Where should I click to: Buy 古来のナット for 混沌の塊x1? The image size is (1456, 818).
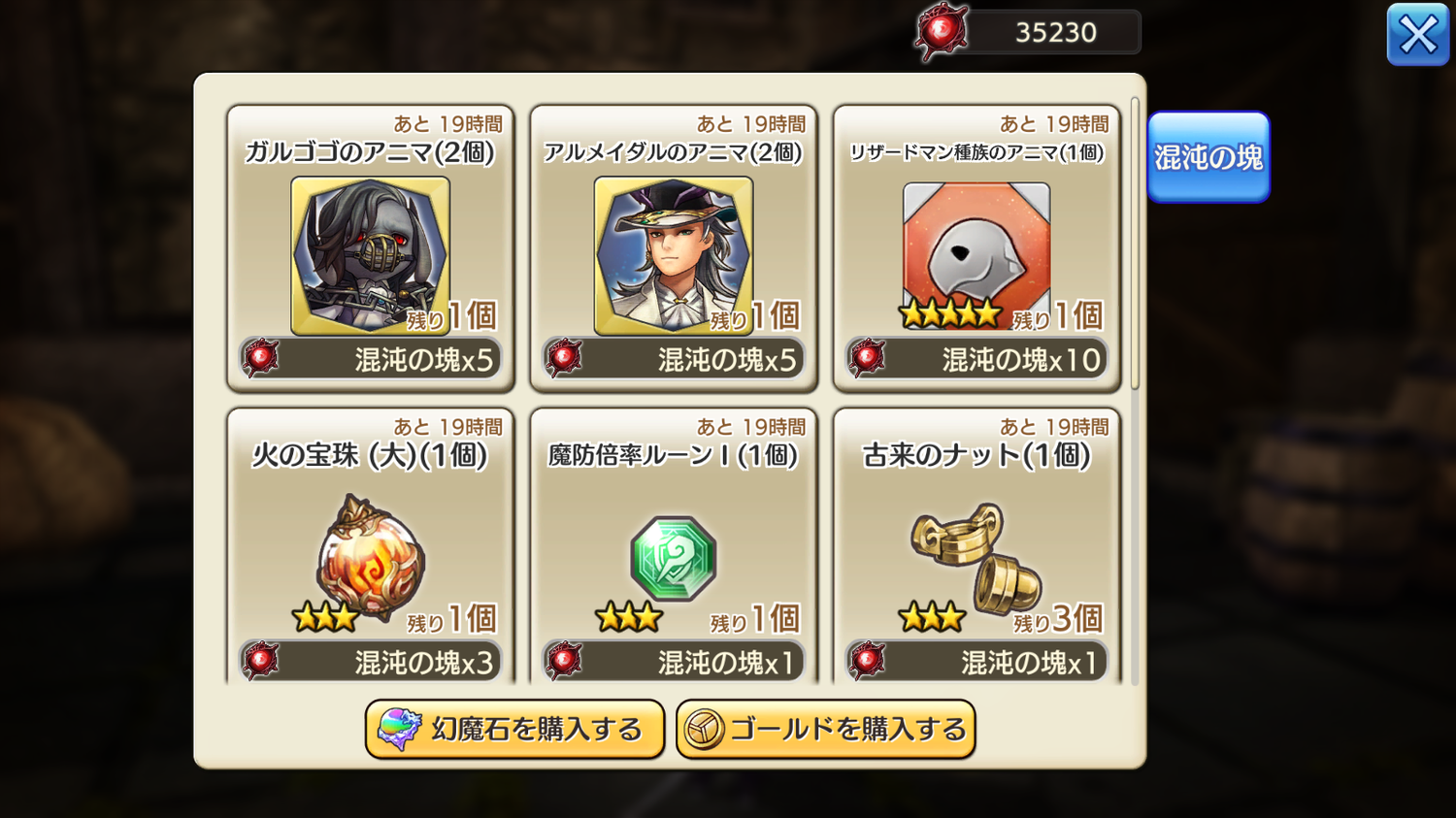pyautogui.click(x=976, y=662)
